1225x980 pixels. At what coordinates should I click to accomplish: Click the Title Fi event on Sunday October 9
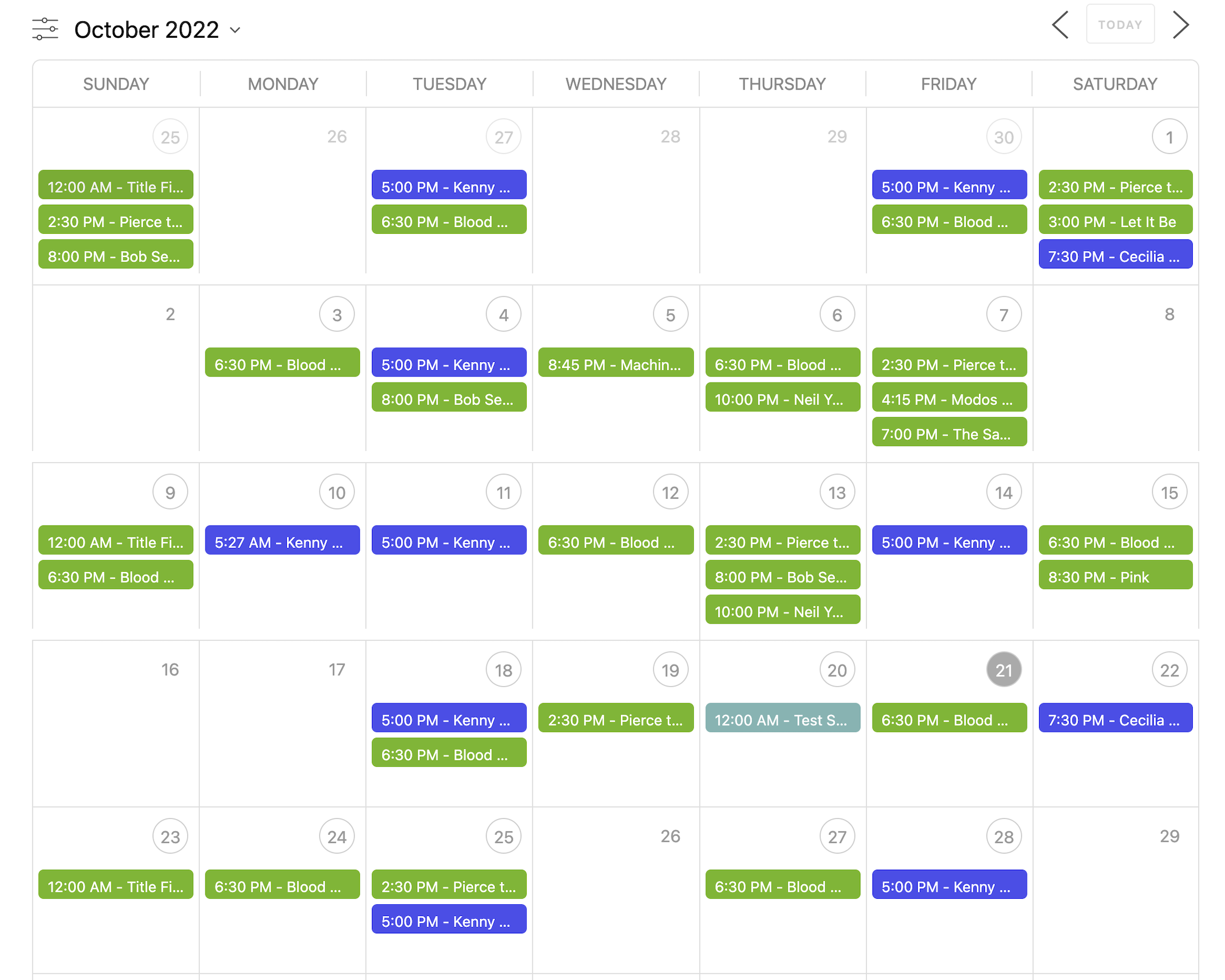115,540
